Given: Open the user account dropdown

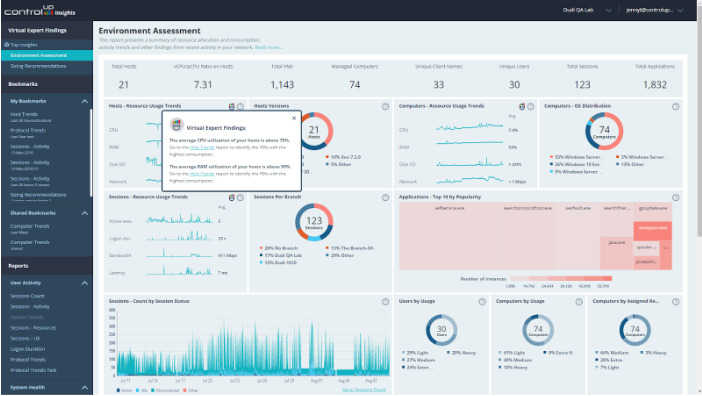Looking at the screenshot, I should point(655,10).
